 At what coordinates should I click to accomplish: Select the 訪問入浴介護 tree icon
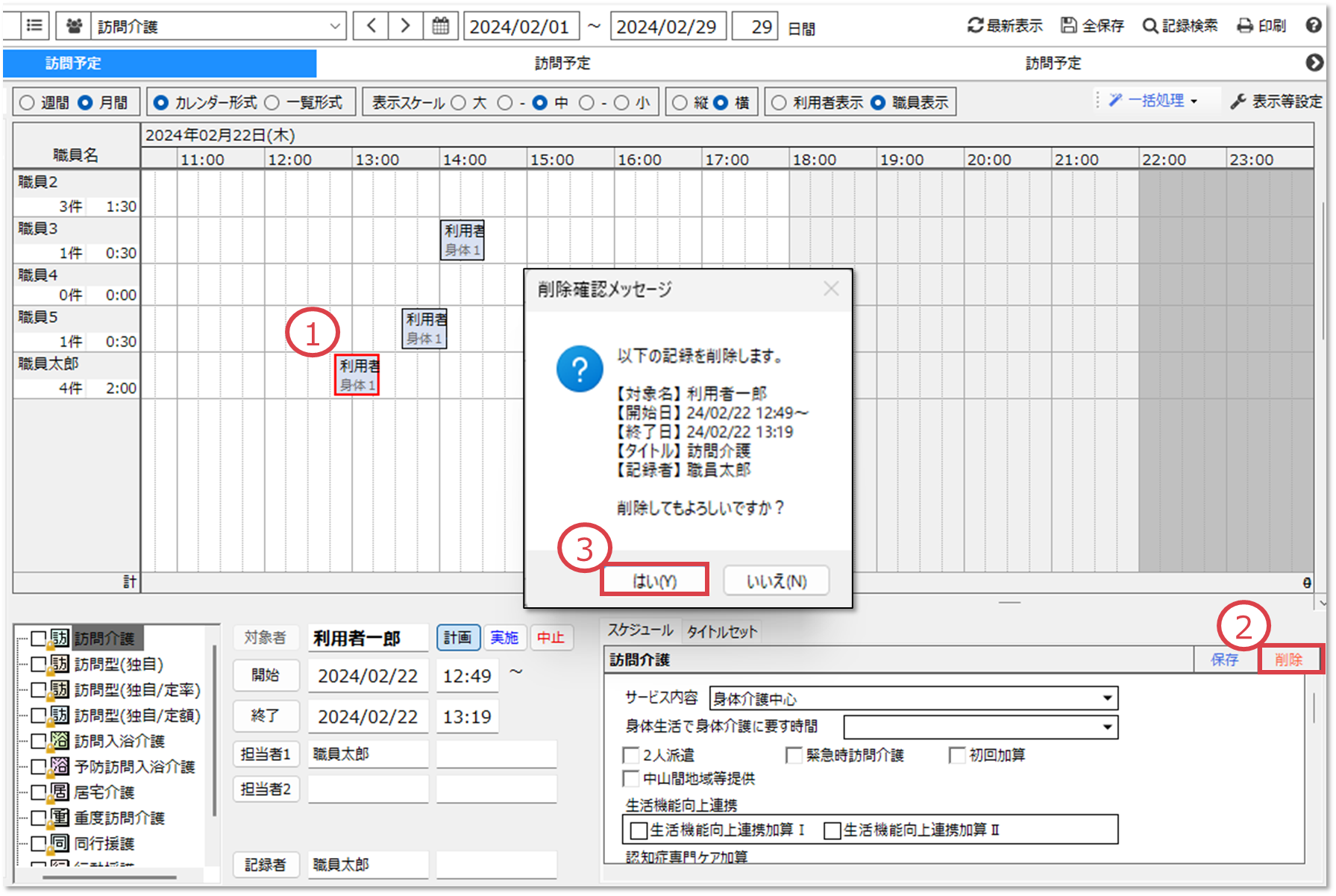point(60,740)
